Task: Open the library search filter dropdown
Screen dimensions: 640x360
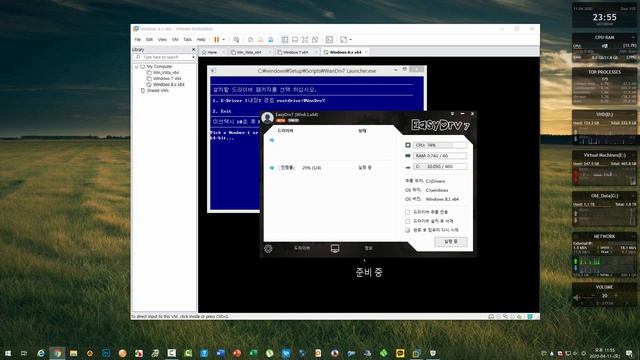Action: [x=193, y=57]
